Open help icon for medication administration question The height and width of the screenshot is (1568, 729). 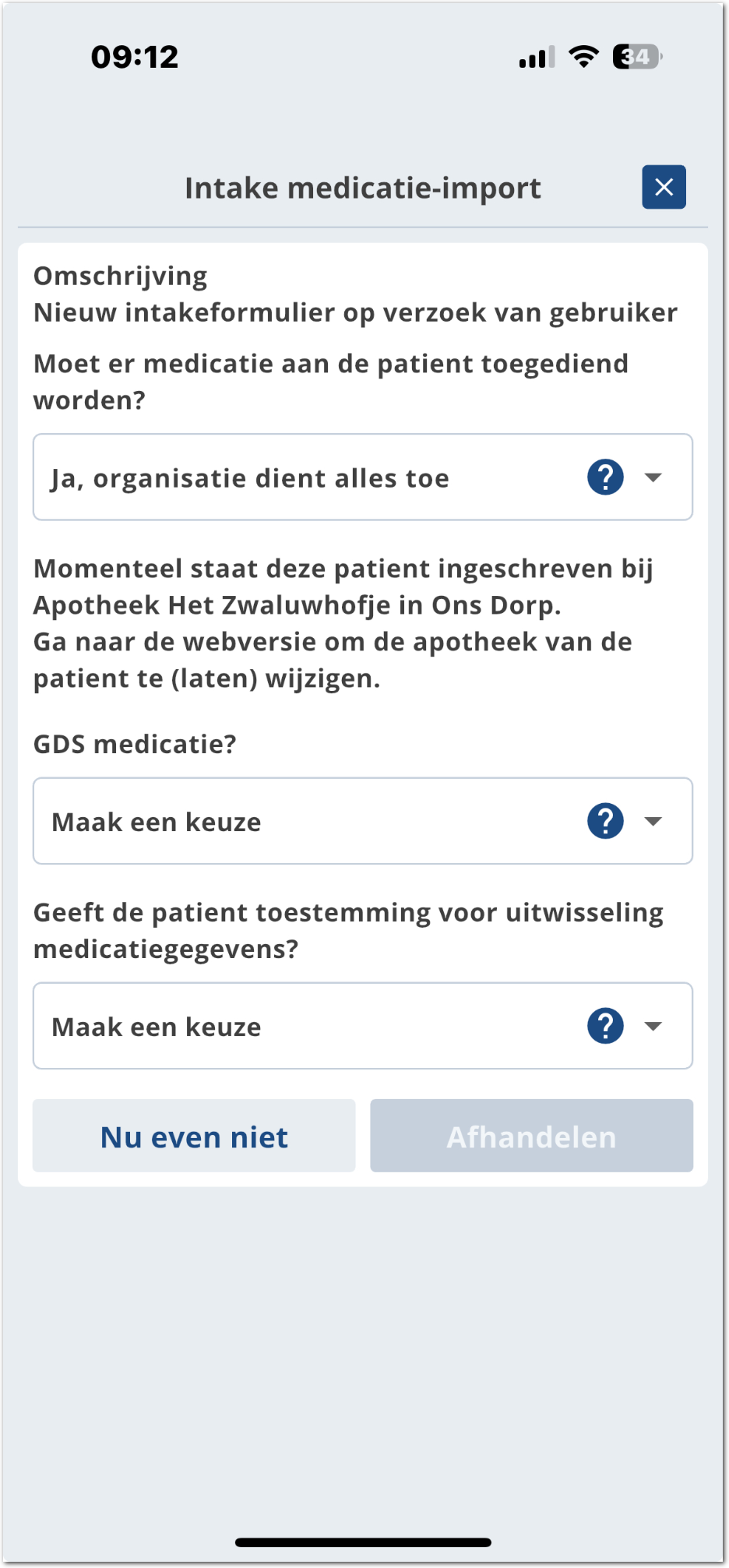pyautogui.click(x=605, y=477)
